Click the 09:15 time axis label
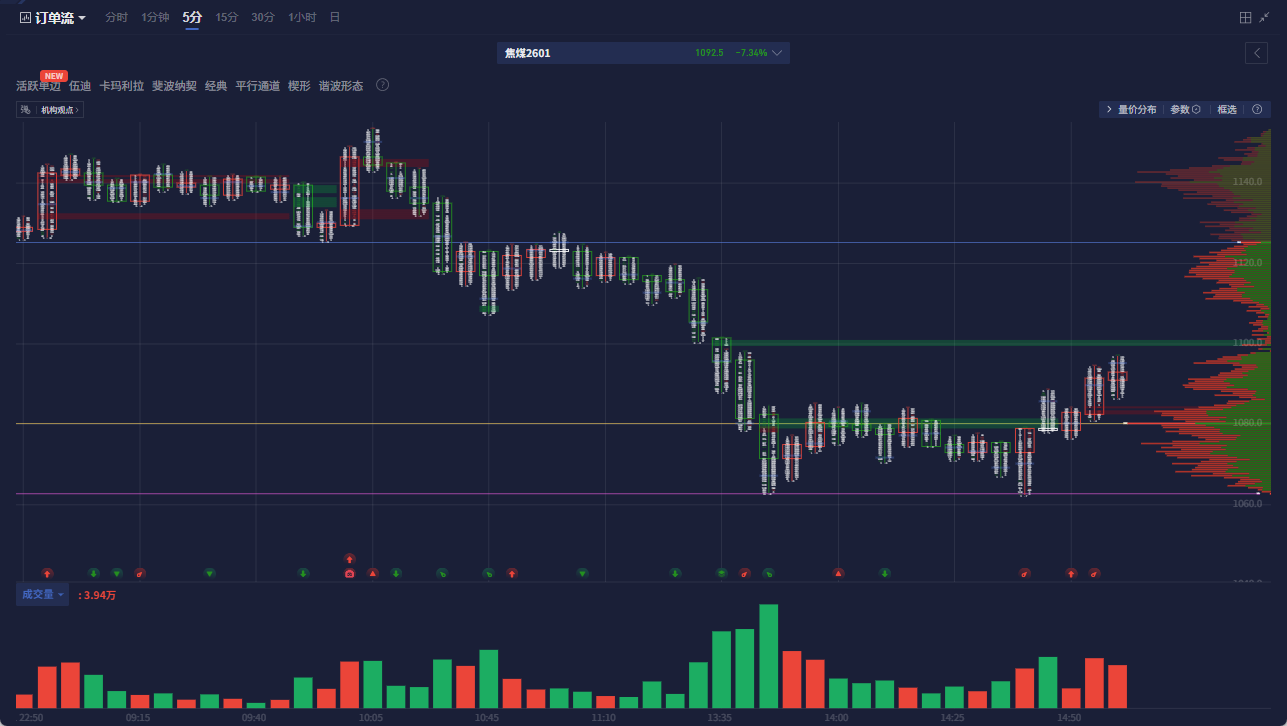The height and width of the screenshot is (726, 1287). pos(138,718)
